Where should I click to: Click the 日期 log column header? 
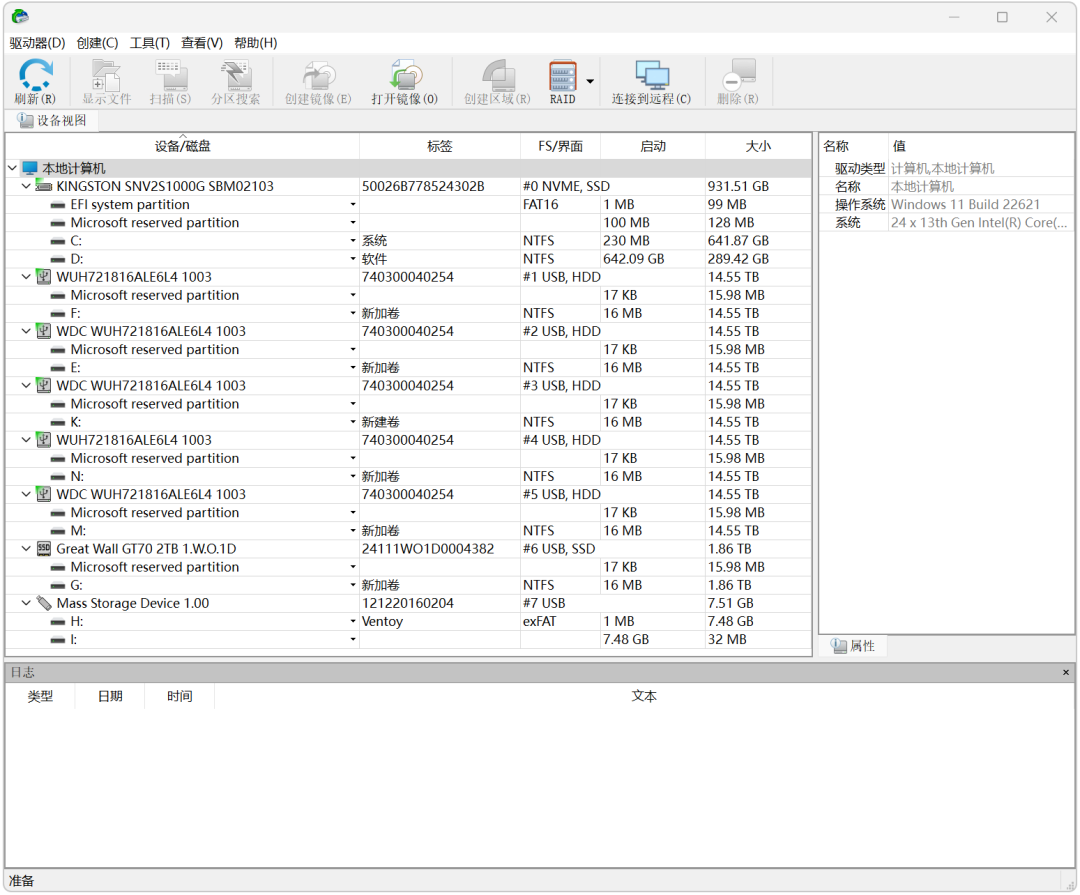click(110, 697)
